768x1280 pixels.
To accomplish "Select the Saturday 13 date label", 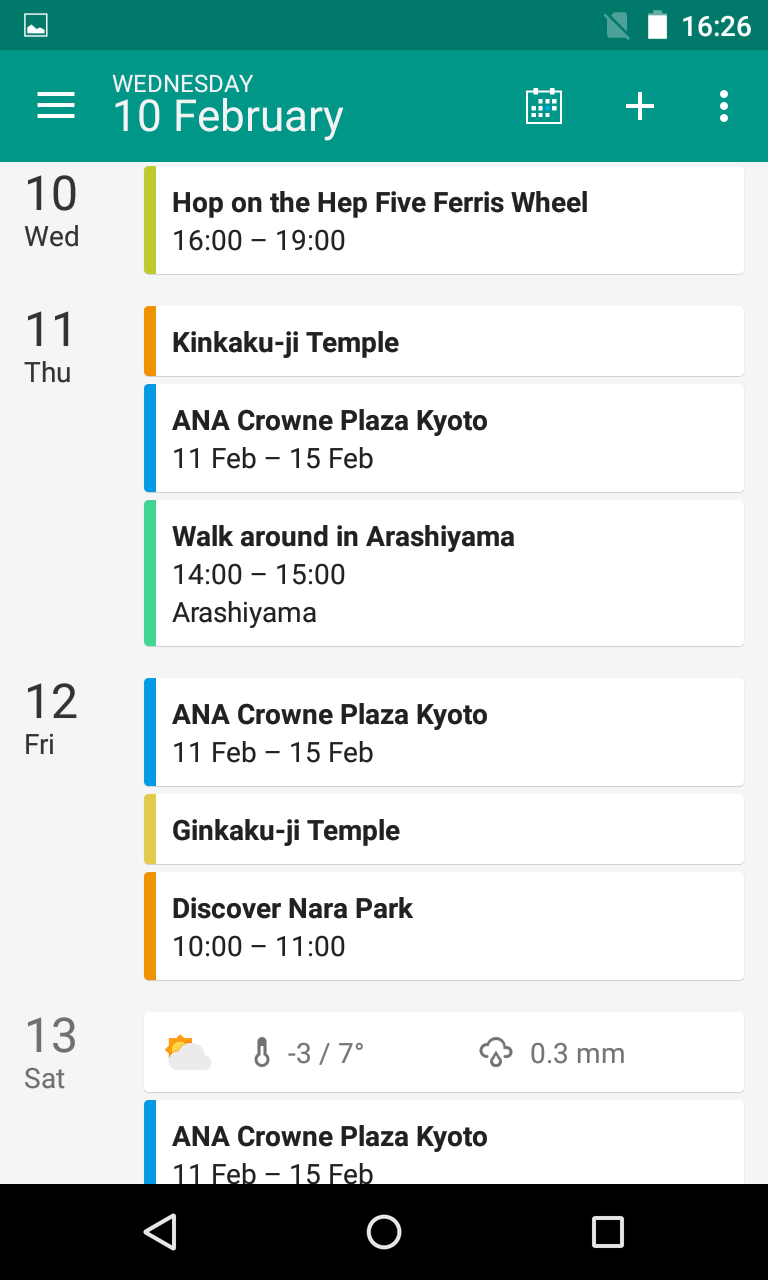I will [x=50, y=1052].
